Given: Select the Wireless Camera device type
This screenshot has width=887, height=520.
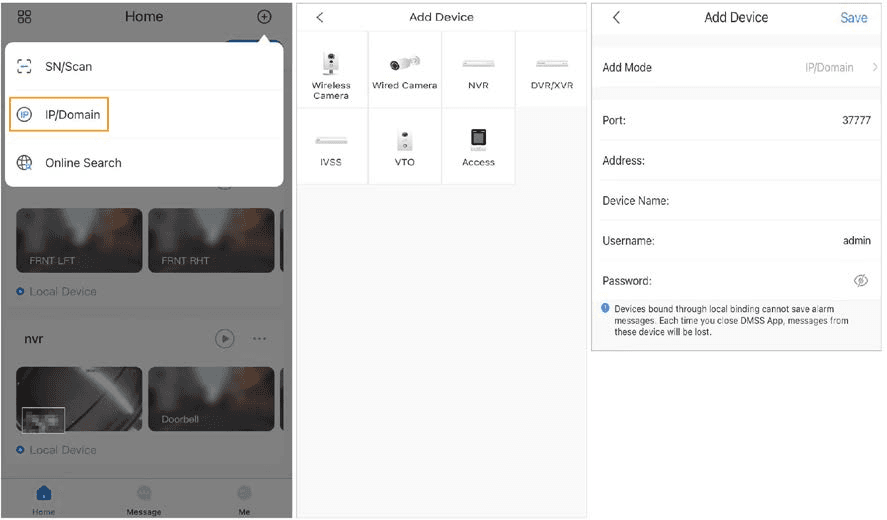Looking at the screenshot, I should point(331,70).
